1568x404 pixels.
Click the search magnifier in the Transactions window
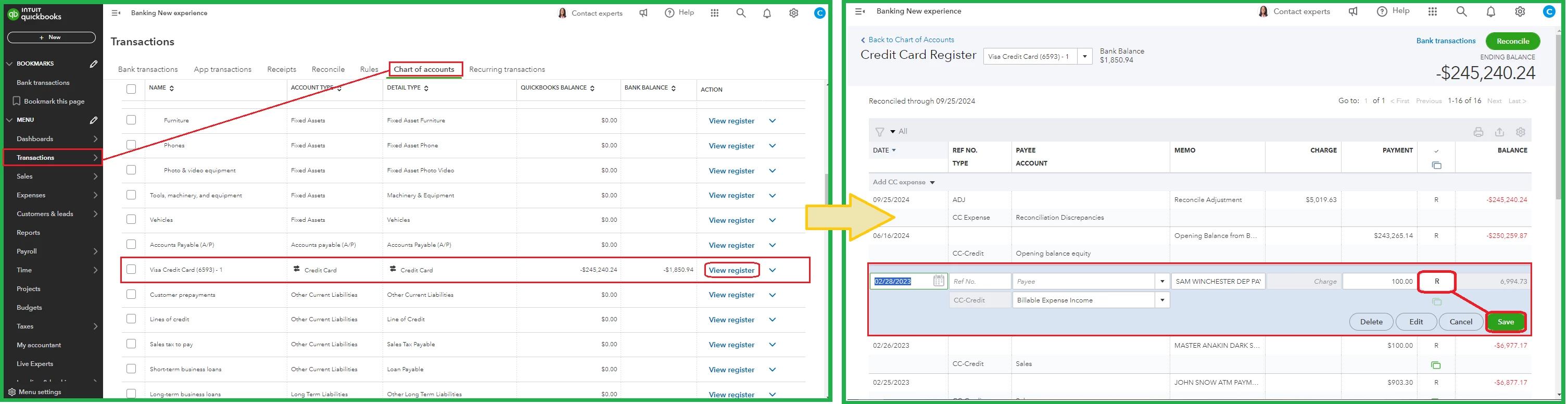(741, 13)
